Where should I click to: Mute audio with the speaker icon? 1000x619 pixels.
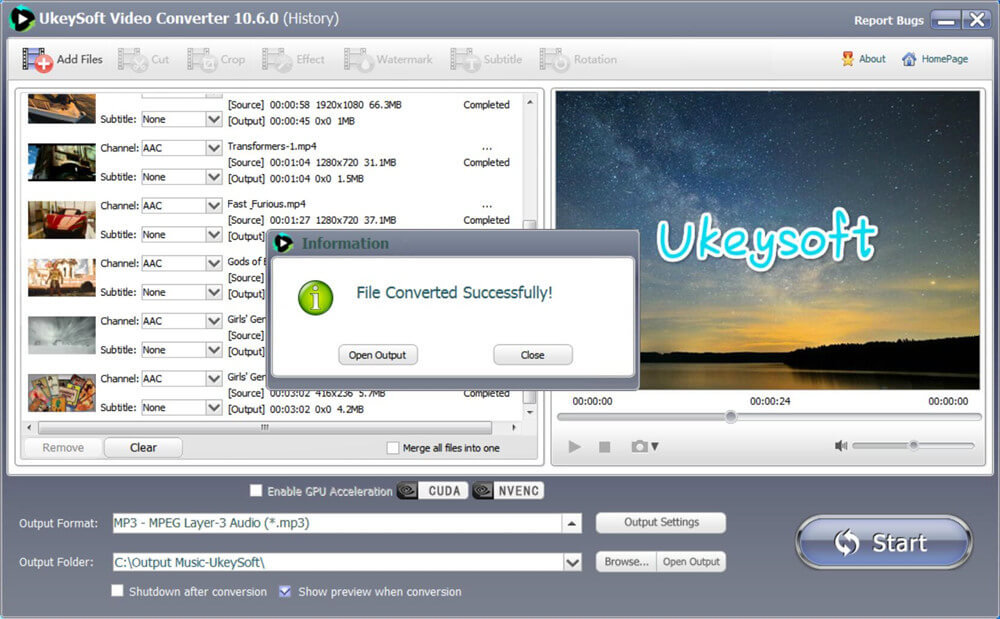click(841, 446)
